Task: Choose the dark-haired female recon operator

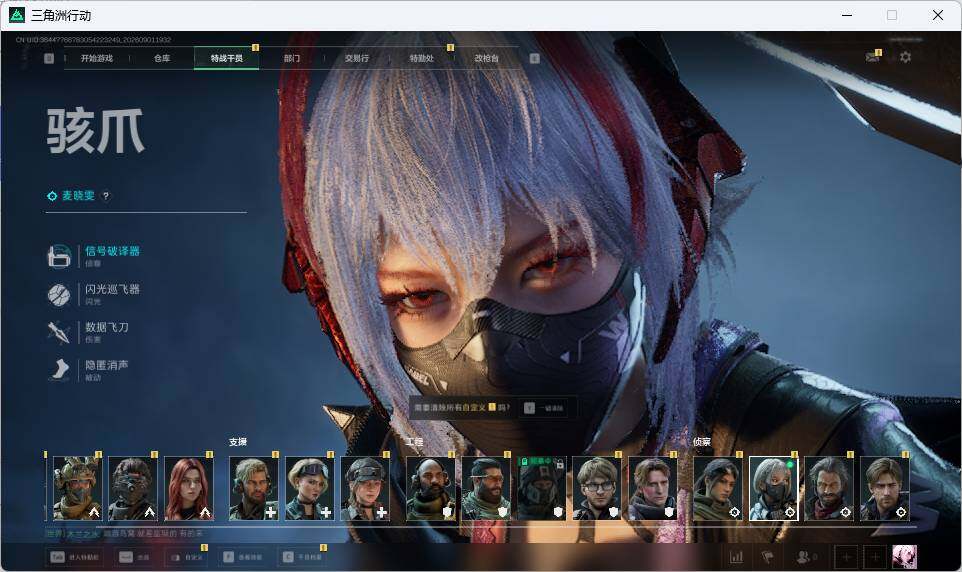Action: 718,488
